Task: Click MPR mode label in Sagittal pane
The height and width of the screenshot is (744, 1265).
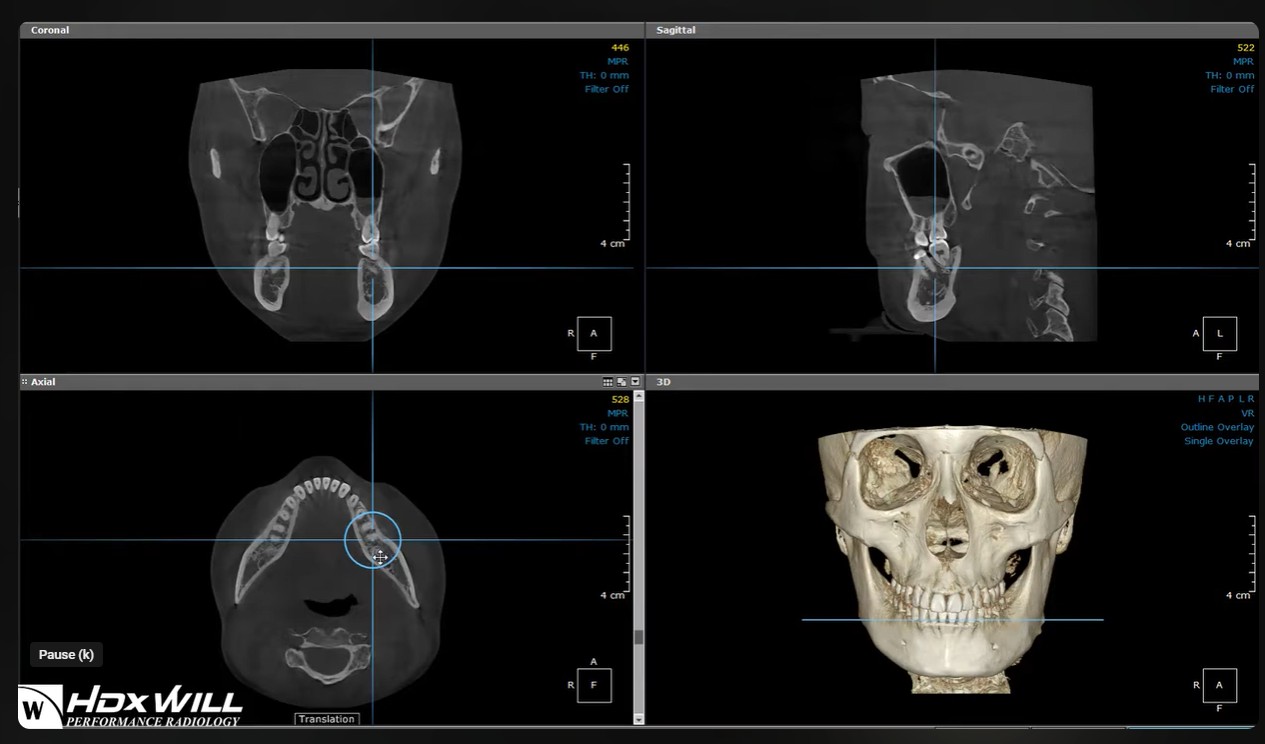Action: 1243,61
